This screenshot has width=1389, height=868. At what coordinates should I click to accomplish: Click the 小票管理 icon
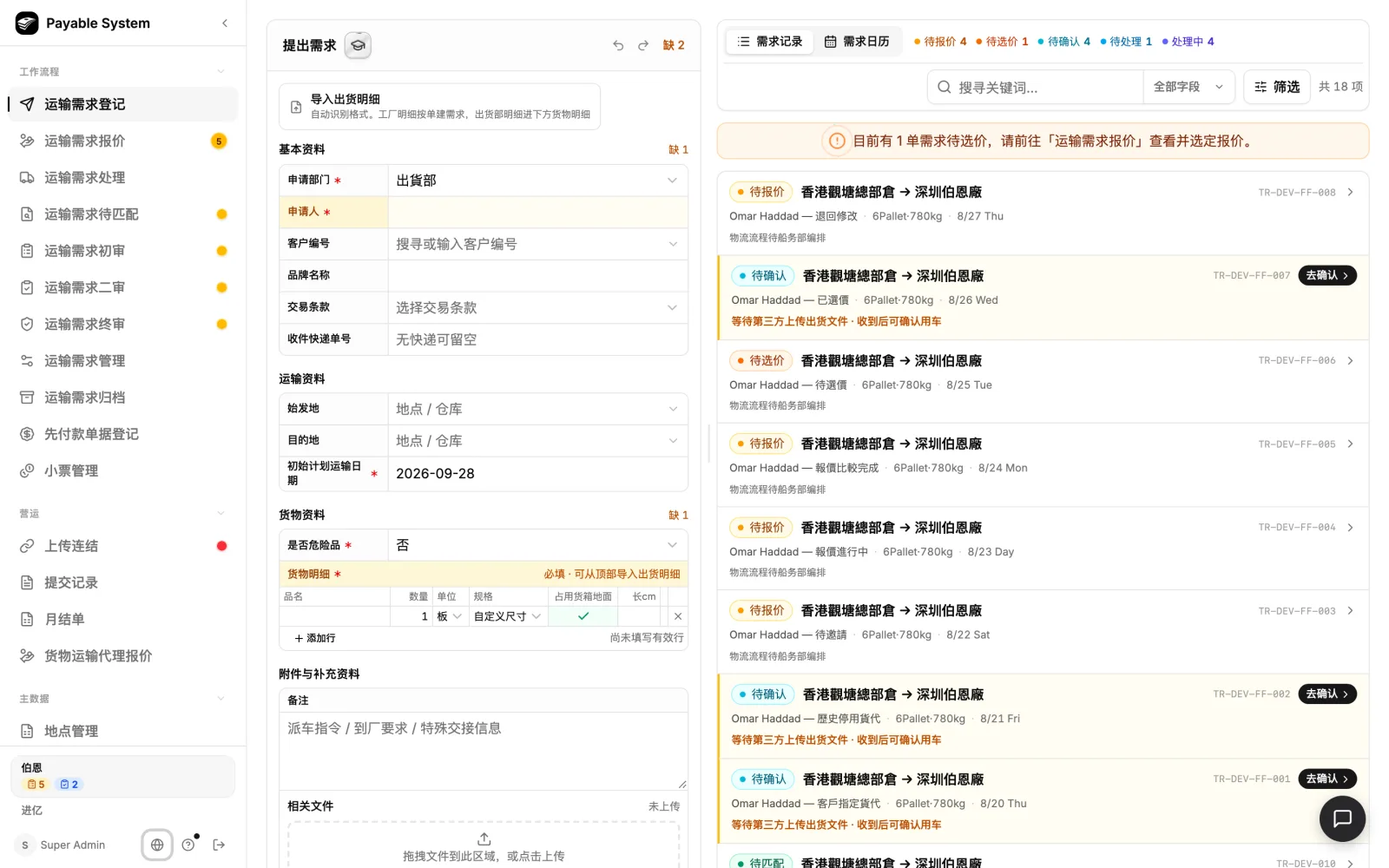[27, 470]
